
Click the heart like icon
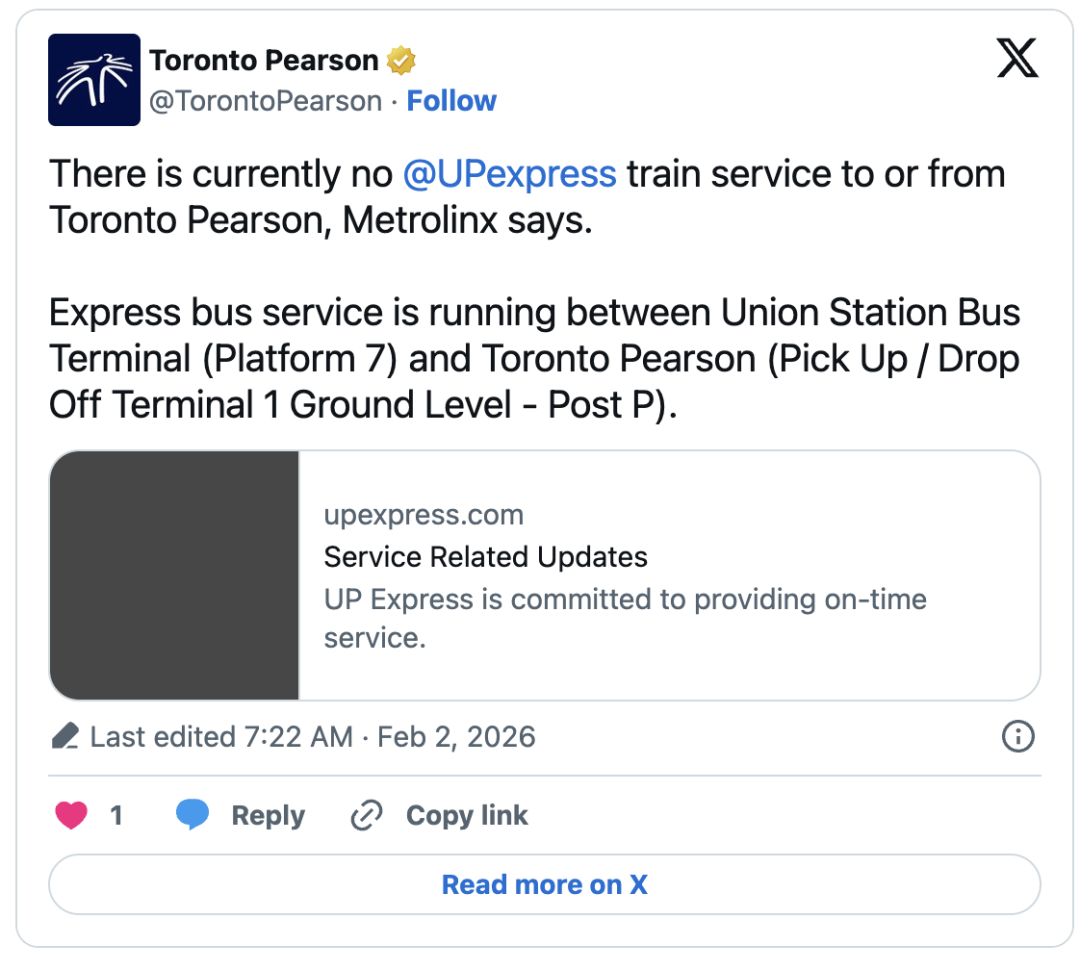point(71,816)
